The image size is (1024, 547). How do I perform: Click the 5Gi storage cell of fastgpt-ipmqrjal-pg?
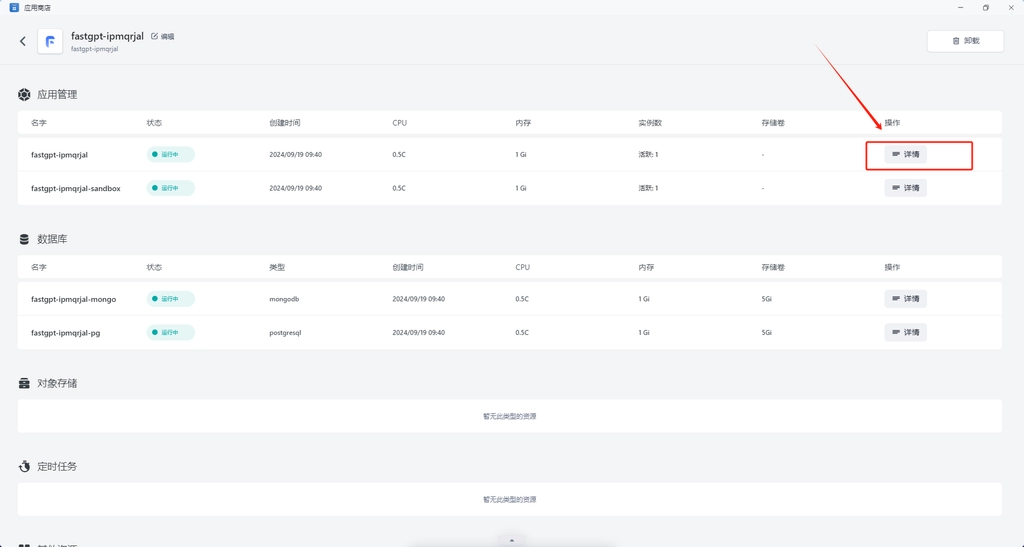766,332
